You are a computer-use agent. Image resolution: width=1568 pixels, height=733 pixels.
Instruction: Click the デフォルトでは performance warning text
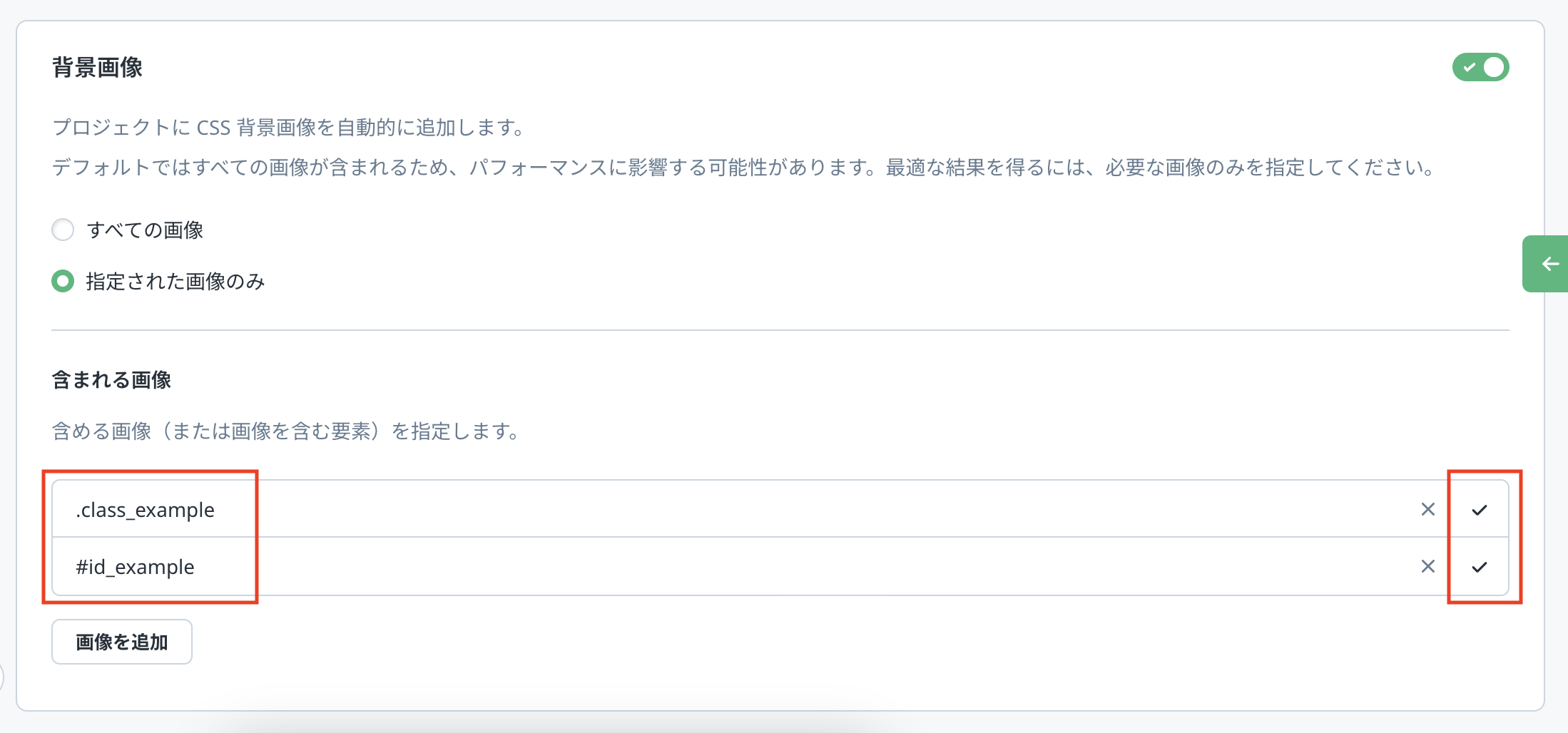(x=742, y=168)
